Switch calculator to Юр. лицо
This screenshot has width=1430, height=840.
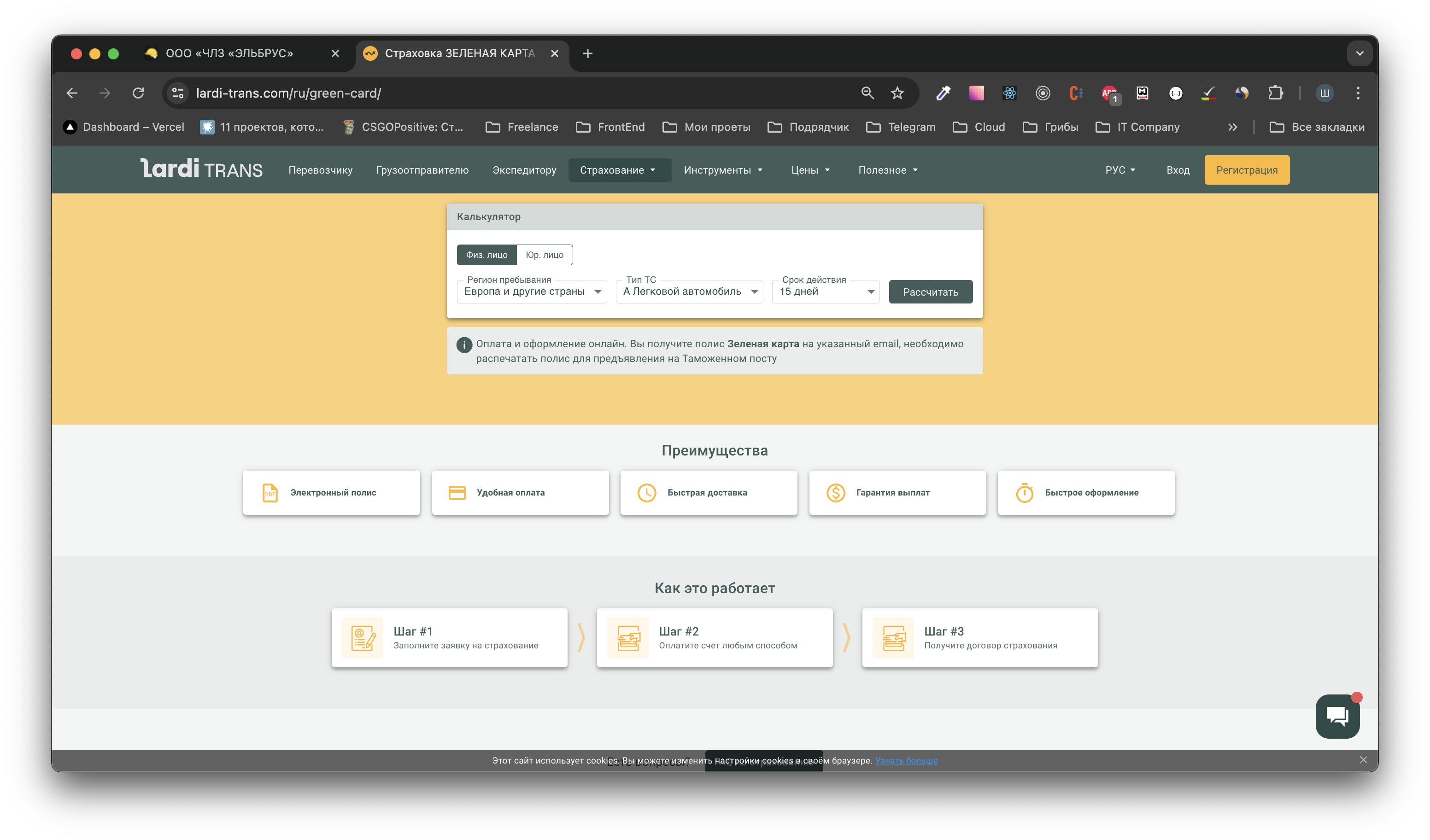click(x=544, y=255)
